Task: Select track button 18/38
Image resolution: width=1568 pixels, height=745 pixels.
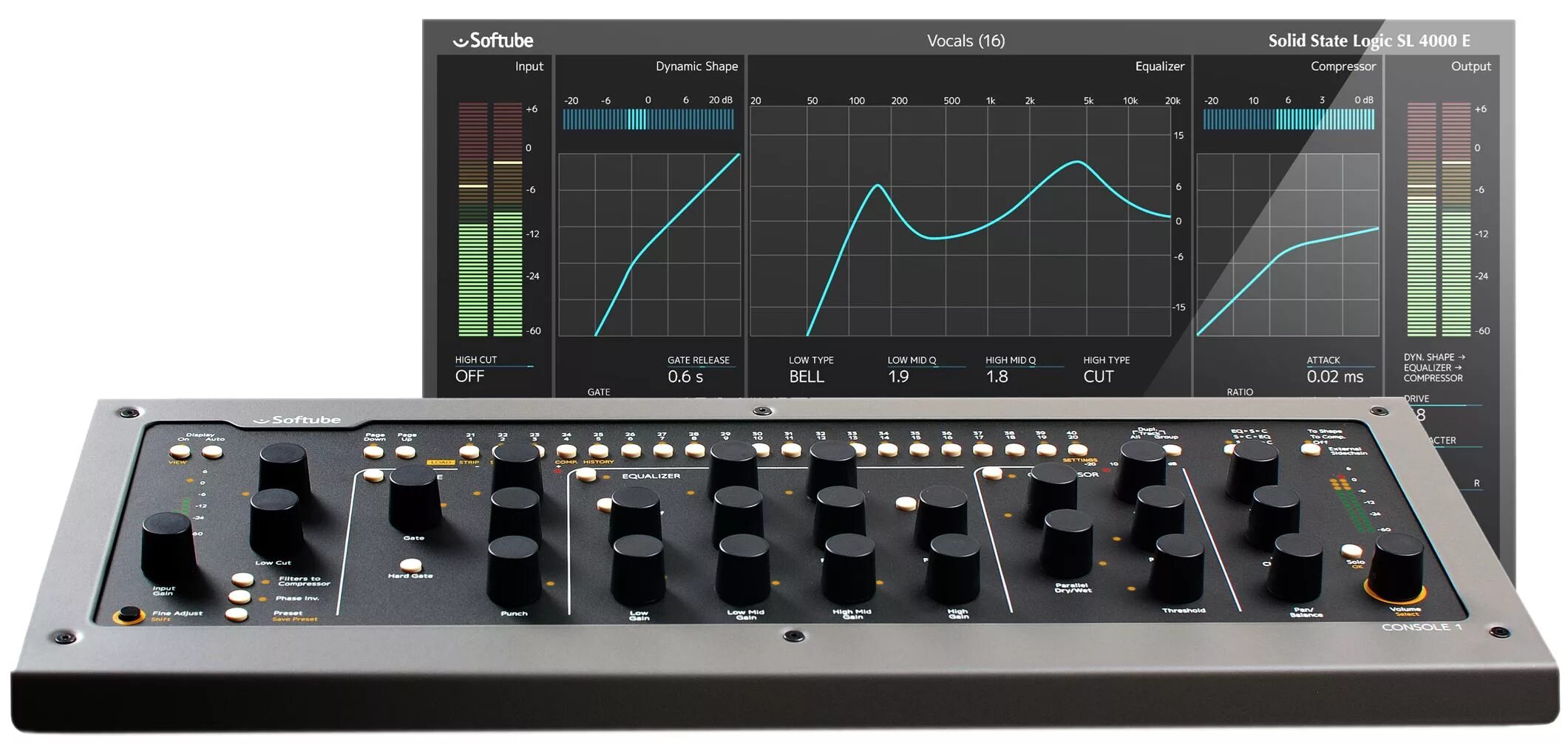Action: point(1014,449)
